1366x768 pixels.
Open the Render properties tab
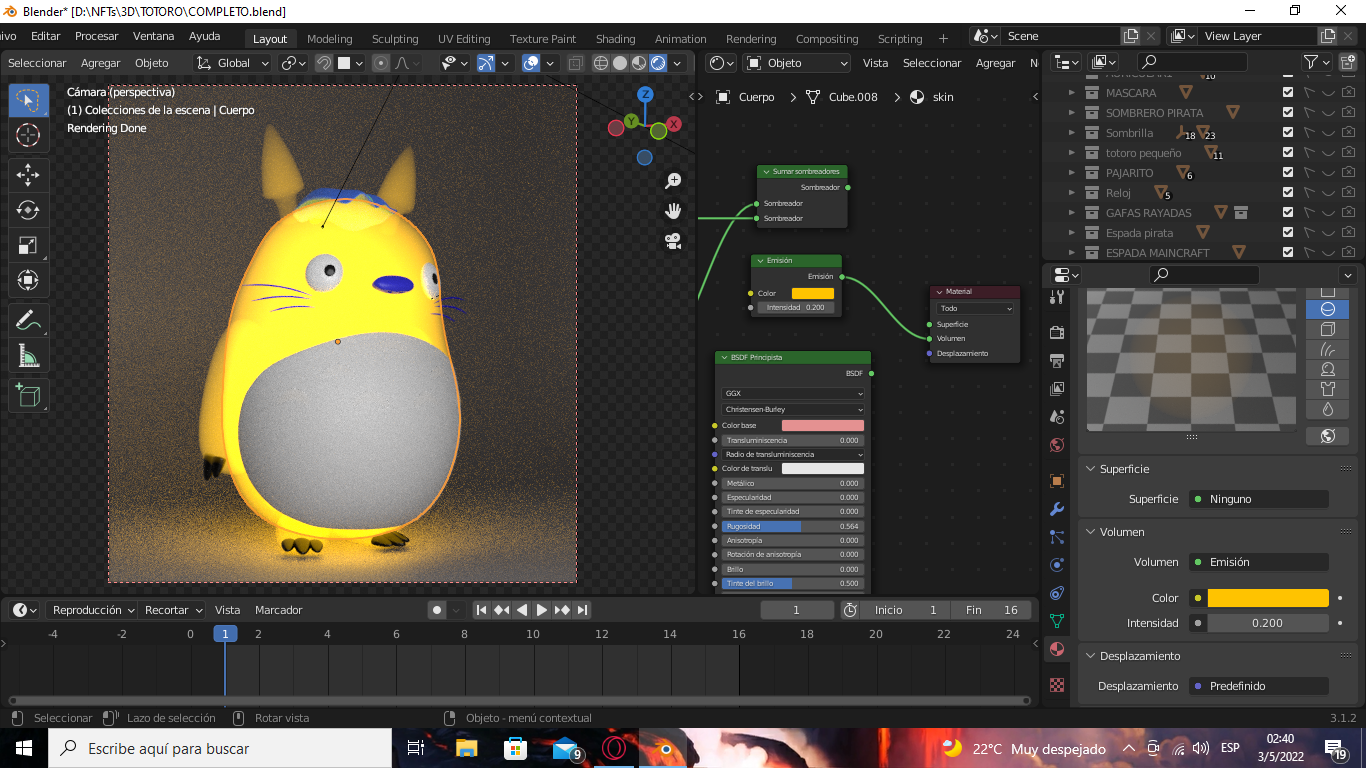point(1057,332)
